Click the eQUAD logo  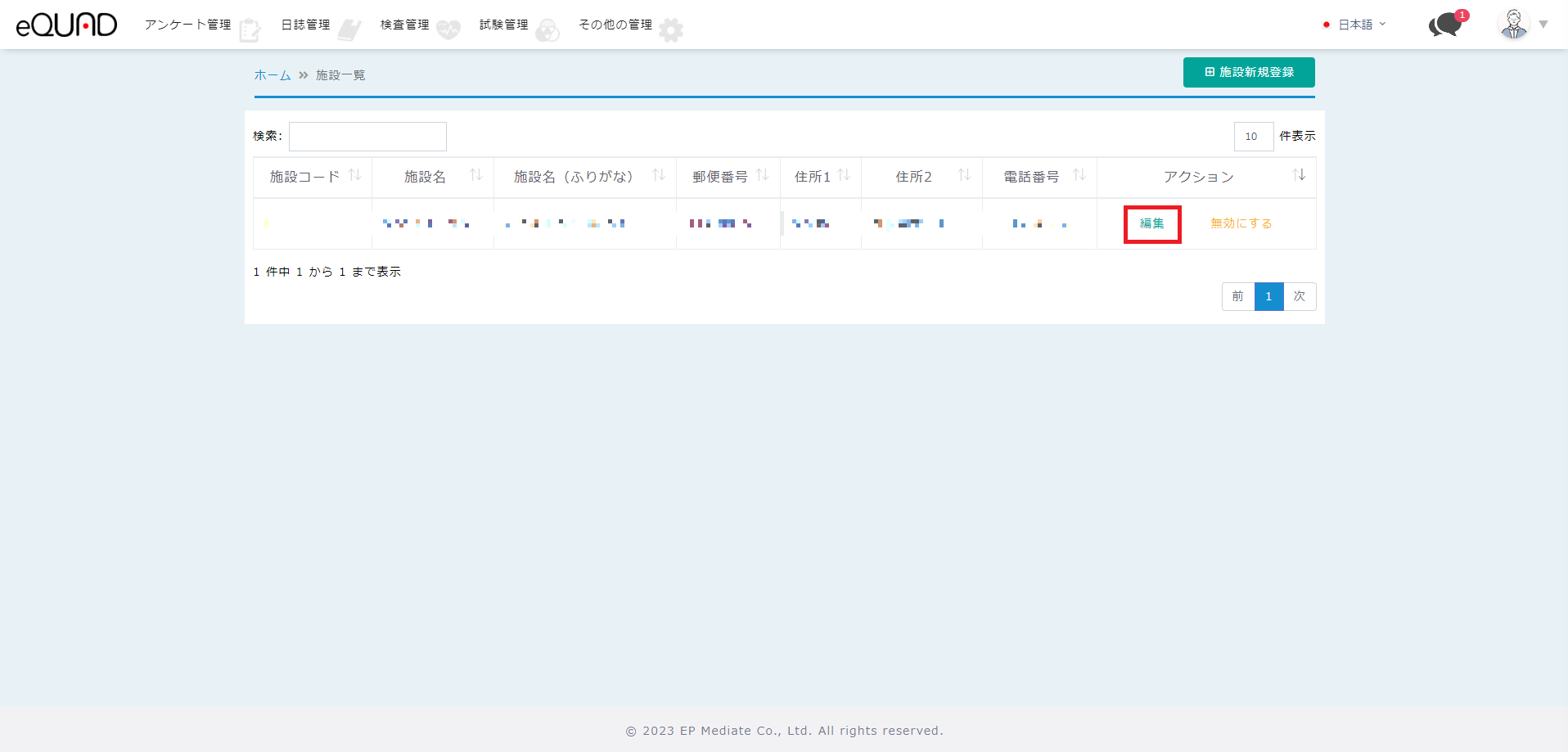[x=66, y=25]
